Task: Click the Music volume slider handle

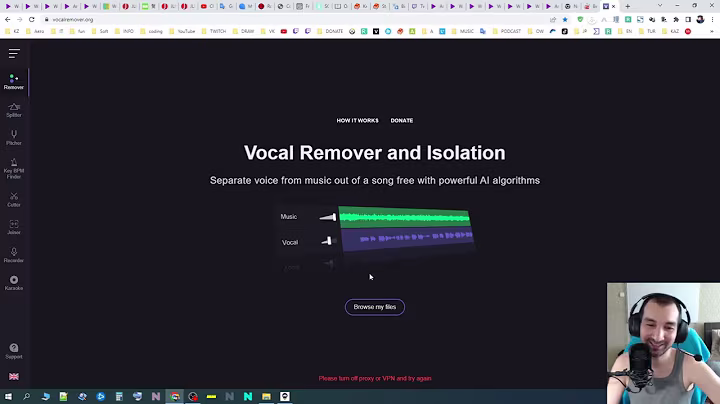Action: [334, 217]
